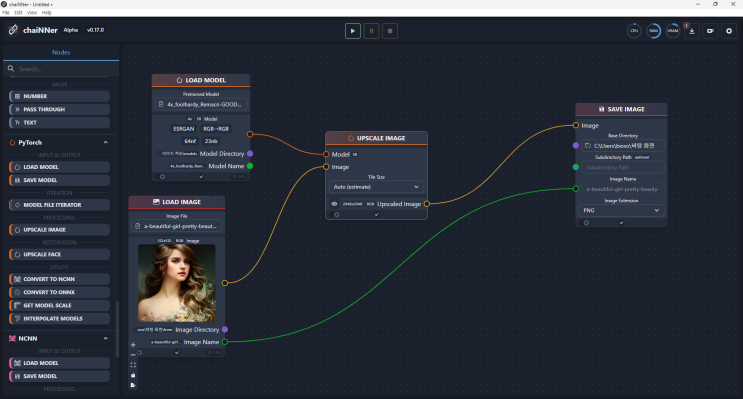This screenshot has width=743, height=399.
Task: Select the Pass Through node
Action: pos(59,109)
